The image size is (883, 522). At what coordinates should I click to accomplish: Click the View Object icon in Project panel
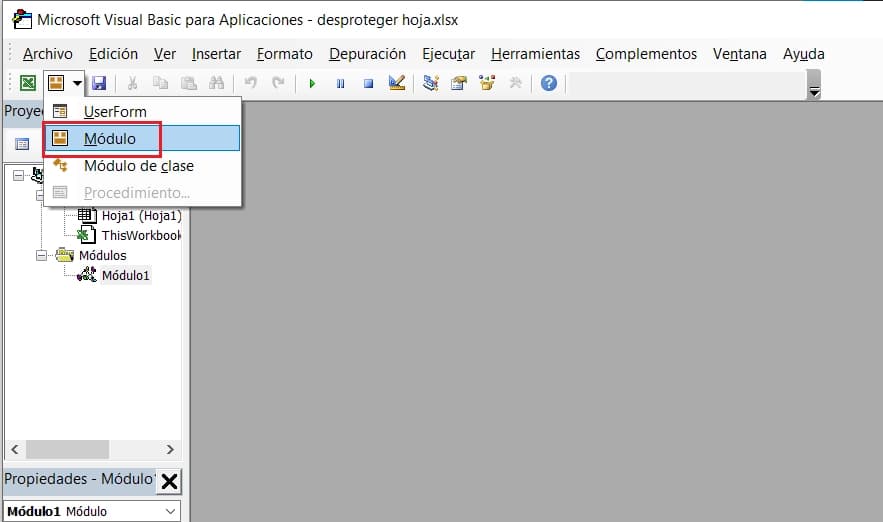22,144
